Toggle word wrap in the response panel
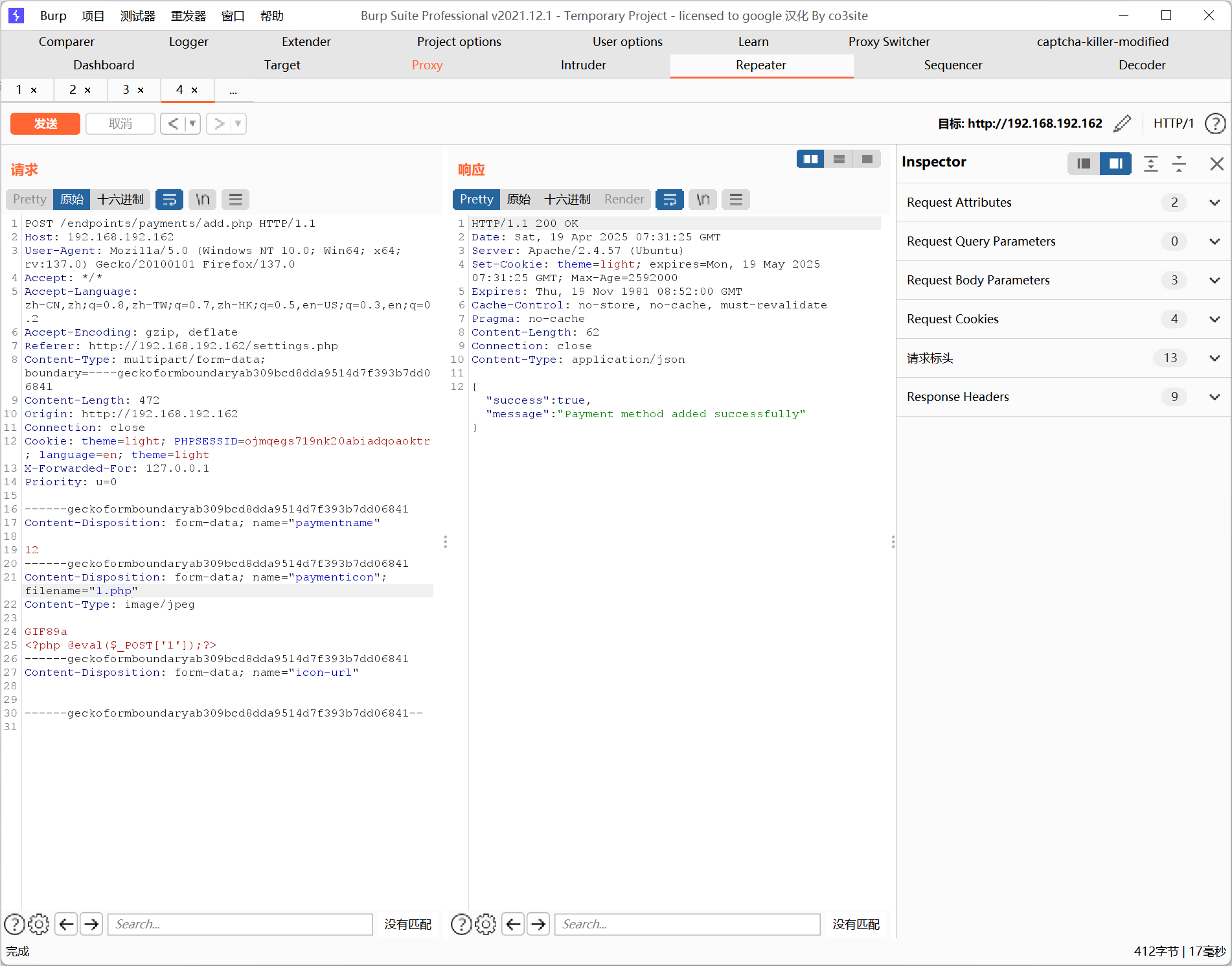The image size is (1232, 966). [x=670, y=200]
